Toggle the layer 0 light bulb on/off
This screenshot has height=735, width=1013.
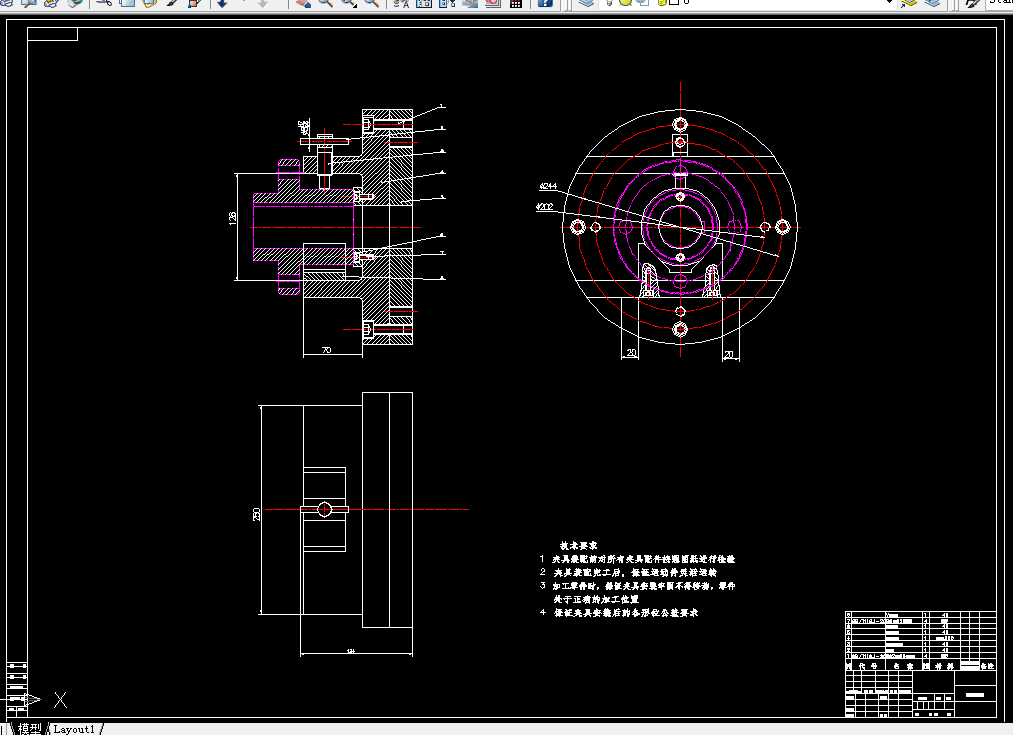pos(609,3)
